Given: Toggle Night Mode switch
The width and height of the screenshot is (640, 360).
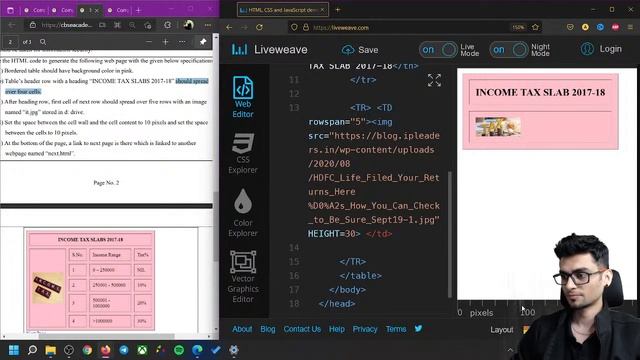Looking at the screenshot, I should (509, 50).
